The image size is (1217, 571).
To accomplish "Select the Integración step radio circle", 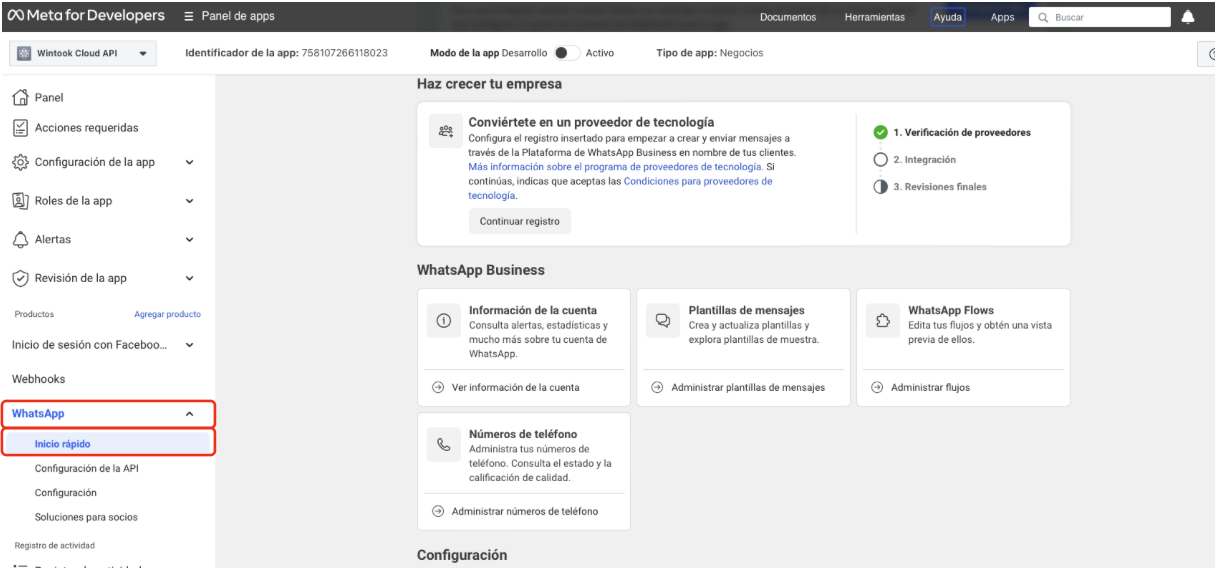I will [x=880, y=160].
